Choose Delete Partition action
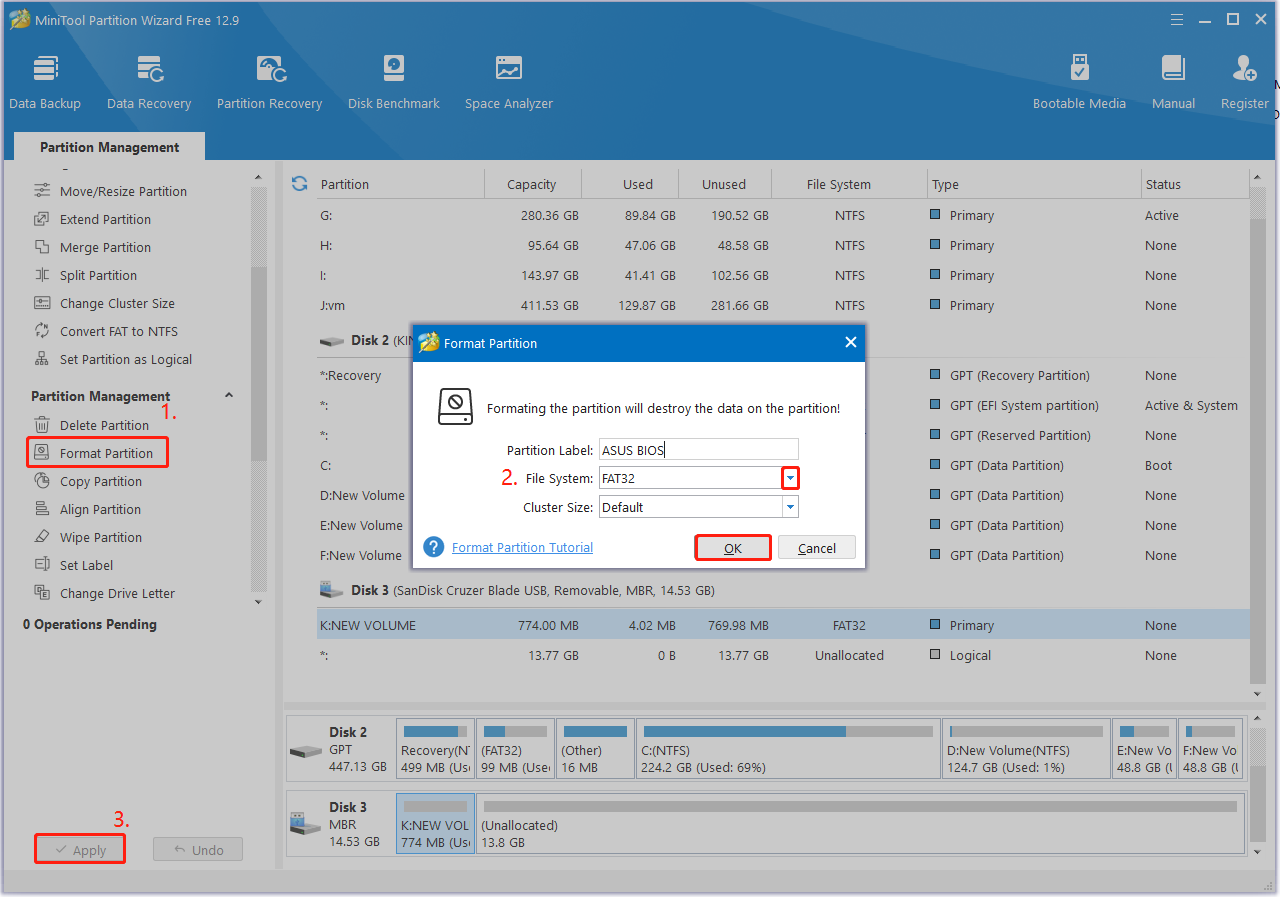 click(x=104, y=425)
